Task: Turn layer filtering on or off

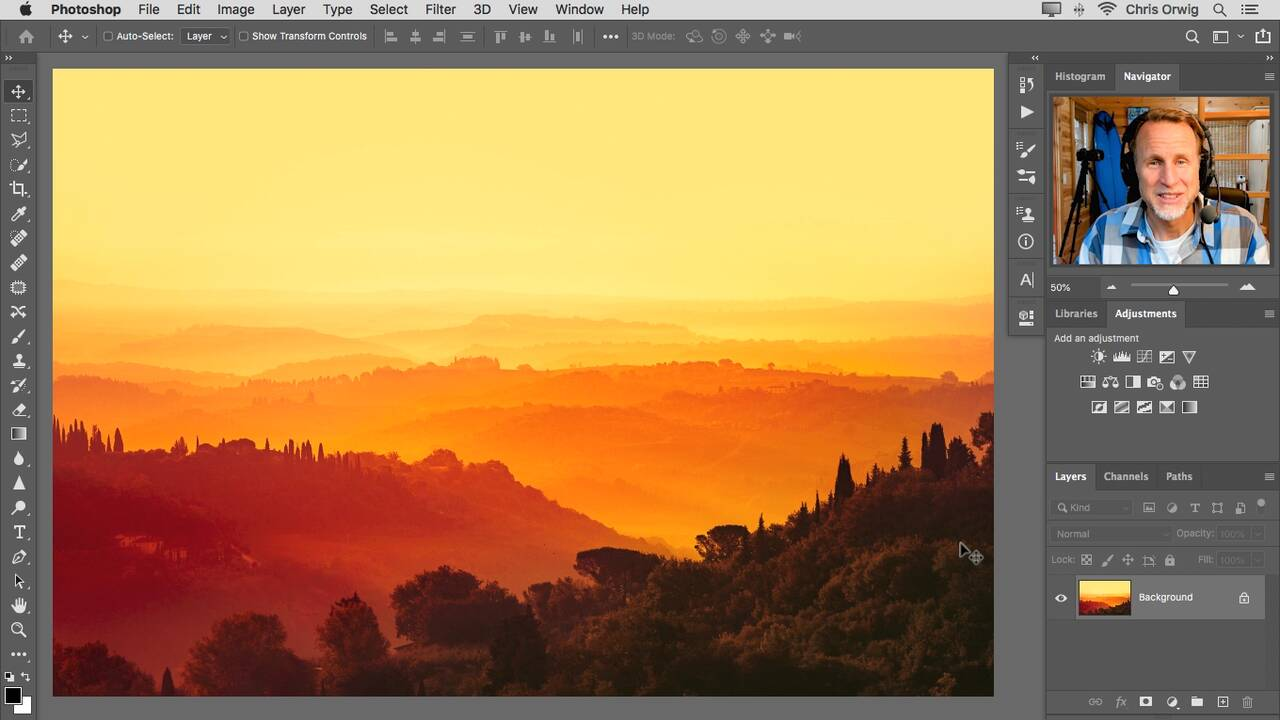Action: [1261, 504]
